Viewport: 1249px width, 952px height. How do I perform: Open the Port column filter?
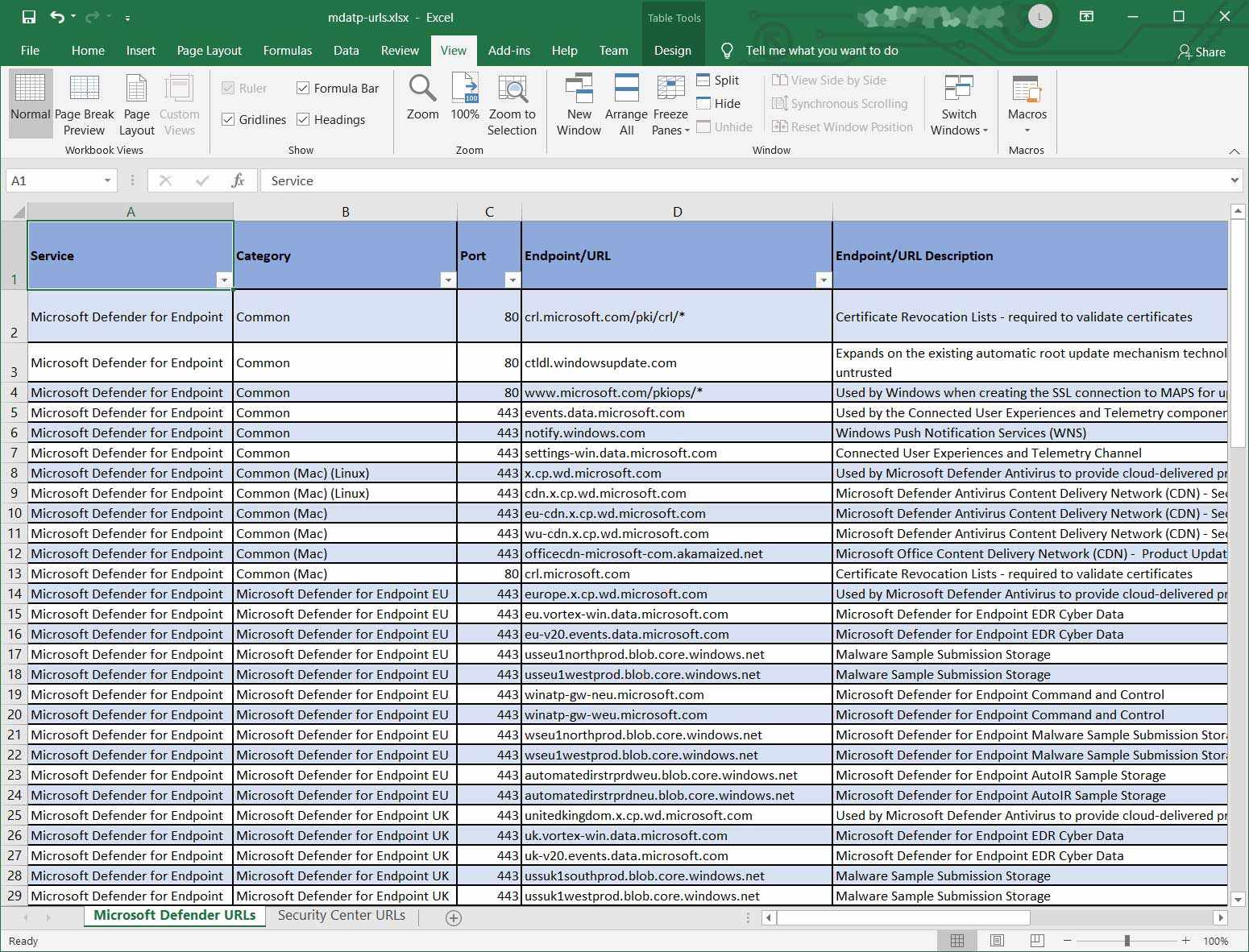click(512, 280)
